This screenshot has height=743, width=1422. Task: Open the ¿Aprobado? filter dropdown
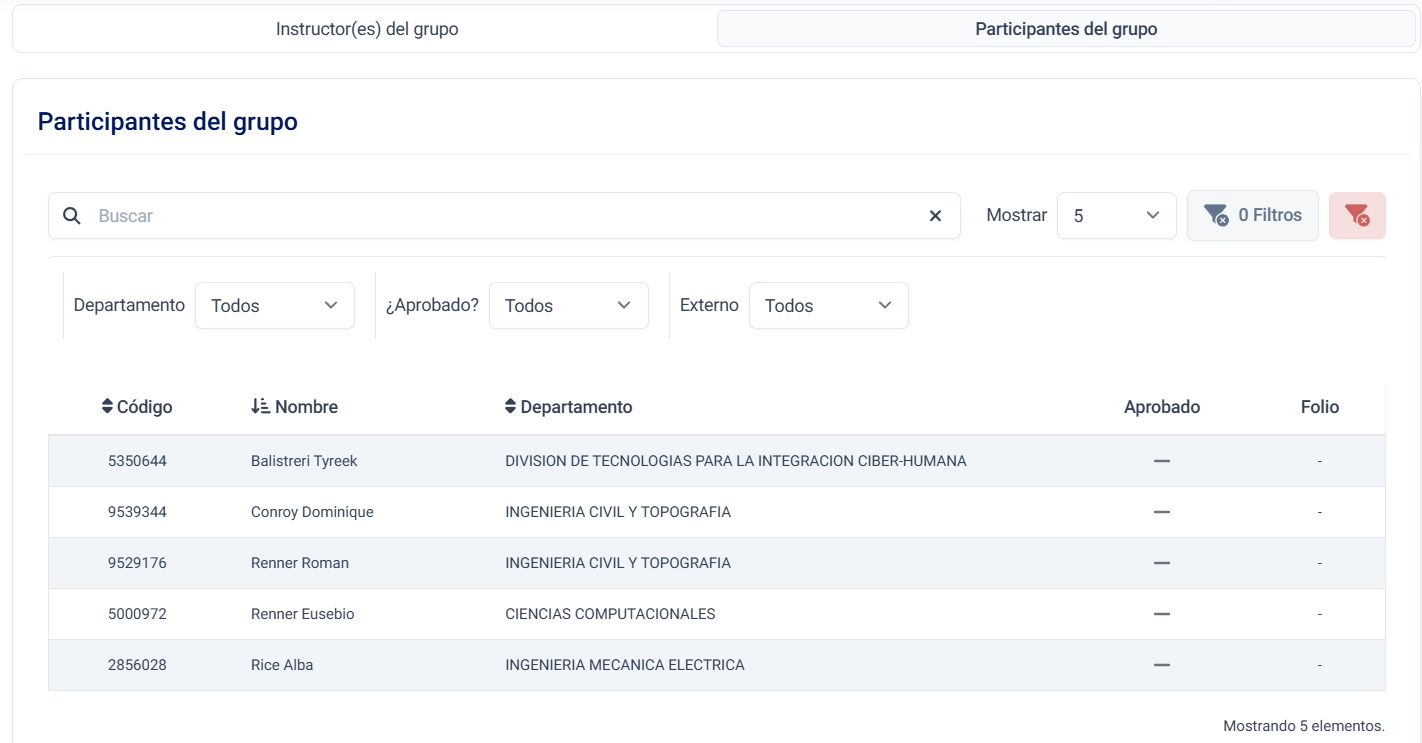[x=568, y=306]
